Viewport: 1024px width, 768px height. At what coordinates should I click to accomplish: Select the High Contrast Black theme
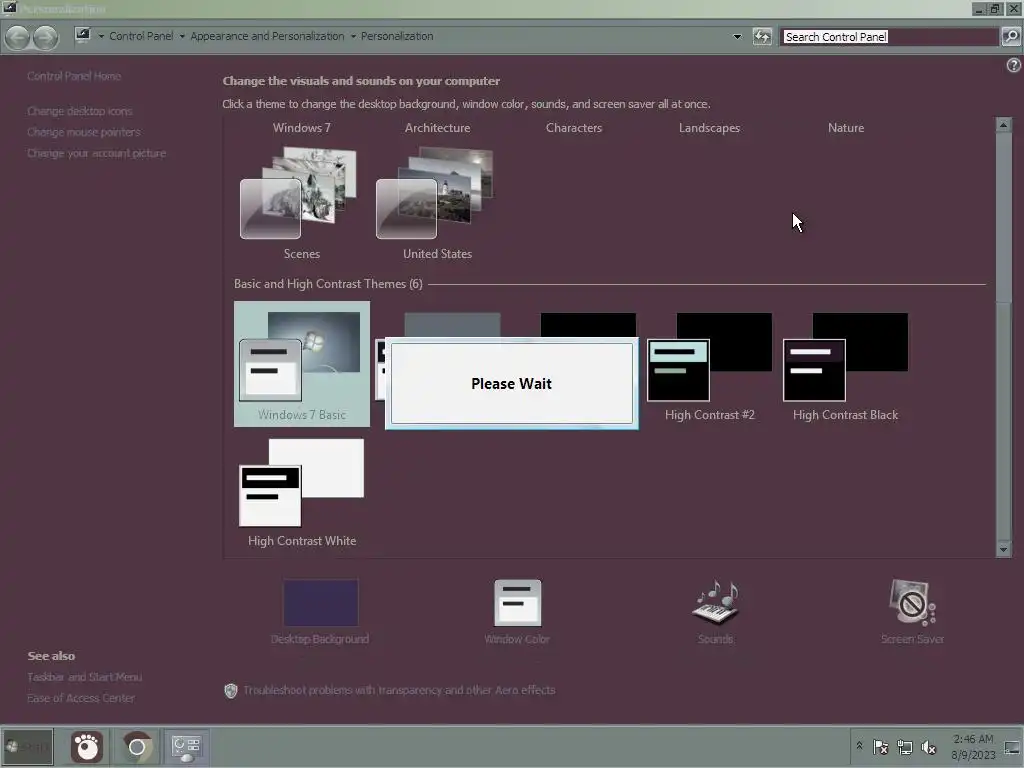pos(845,364)
